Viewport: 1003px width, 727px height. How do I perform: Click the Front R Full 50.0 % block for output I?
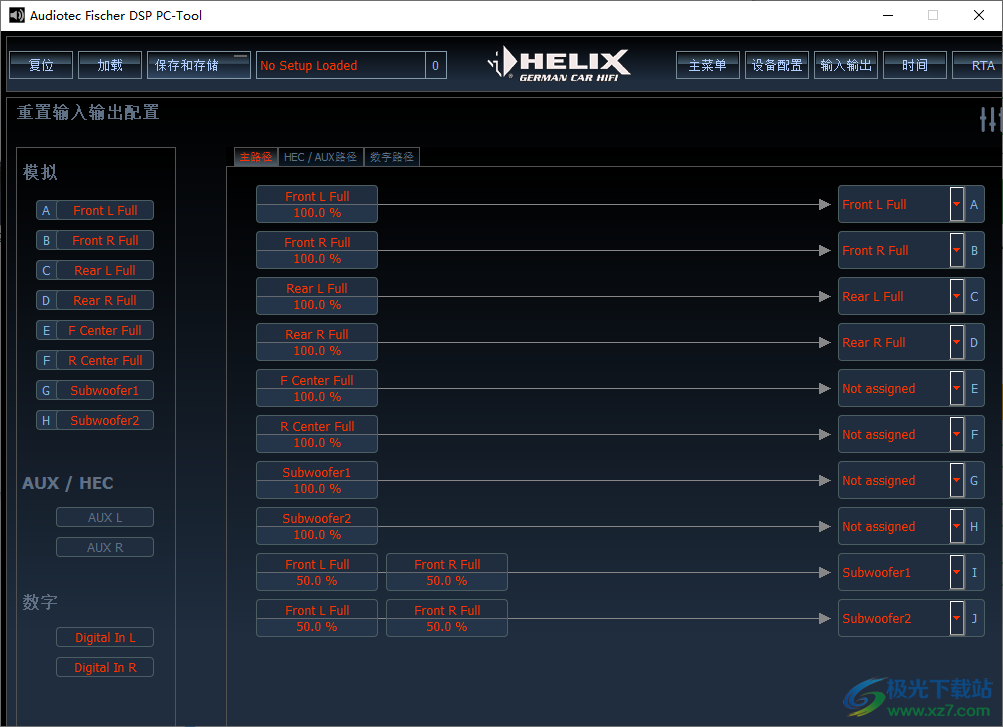tap(447, 573)
